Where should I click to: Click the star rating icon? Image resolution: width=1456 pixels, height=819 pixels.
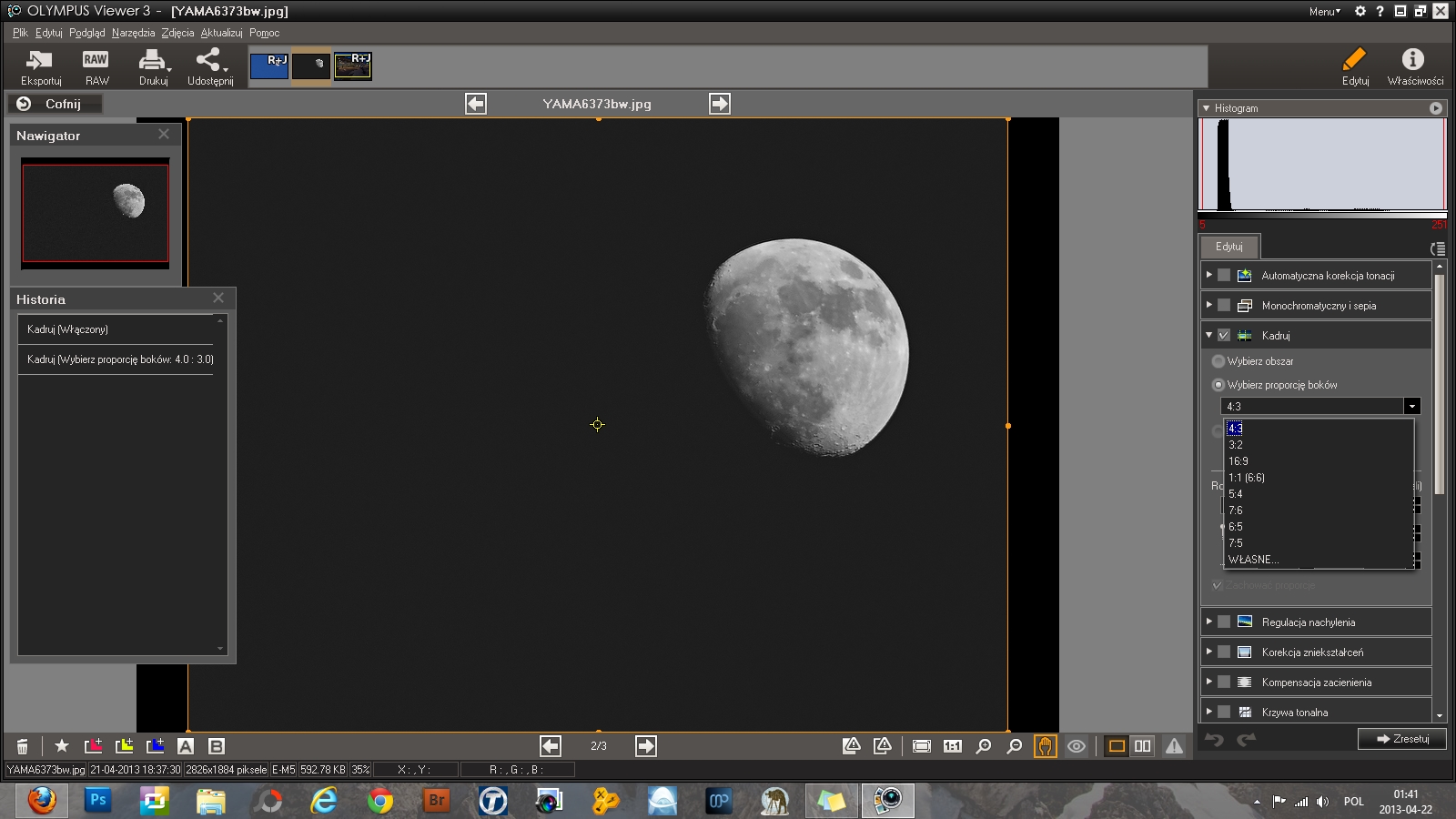[x=62, y=746]
